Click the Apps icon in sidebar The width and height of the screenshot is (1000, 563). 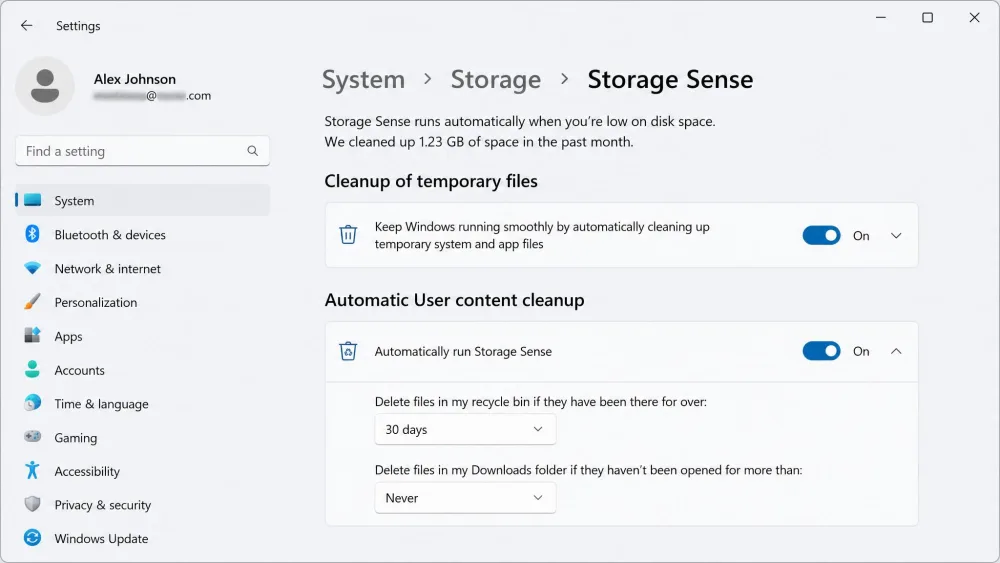pos(33,335)
